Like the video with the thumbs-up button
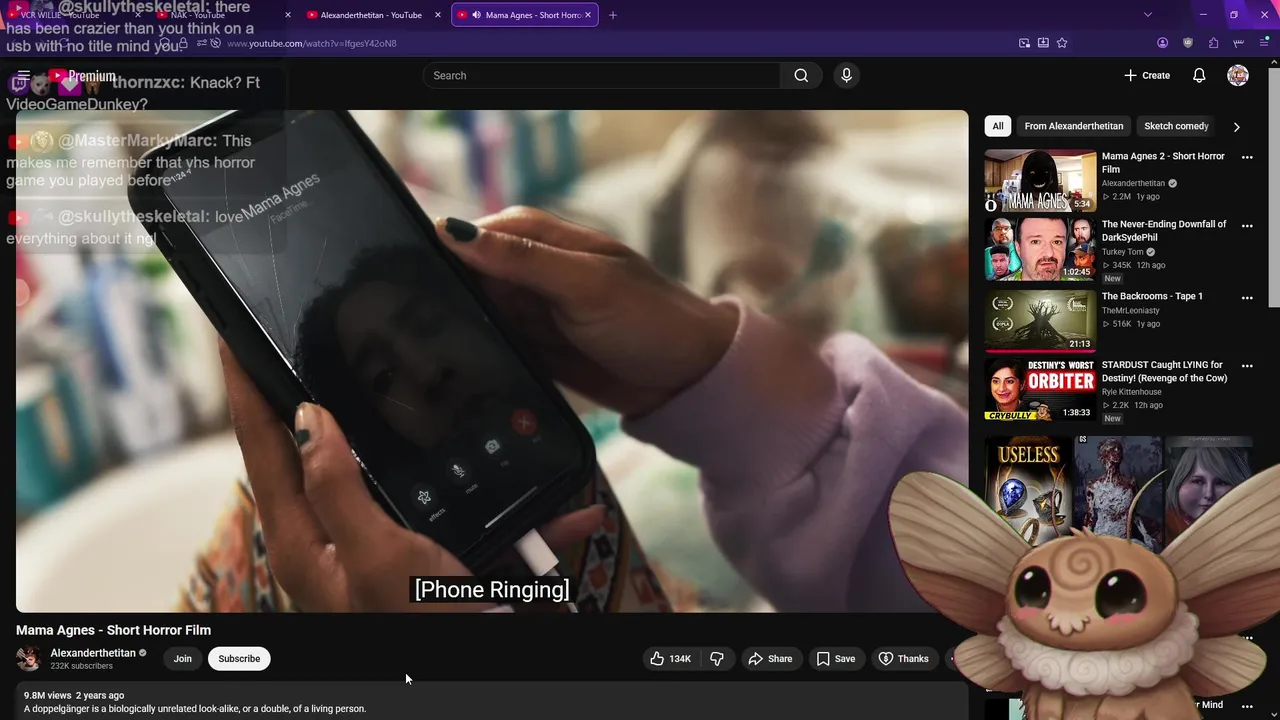The height and width of the screenshot is (720, 1280). click(x=670, y=658)
